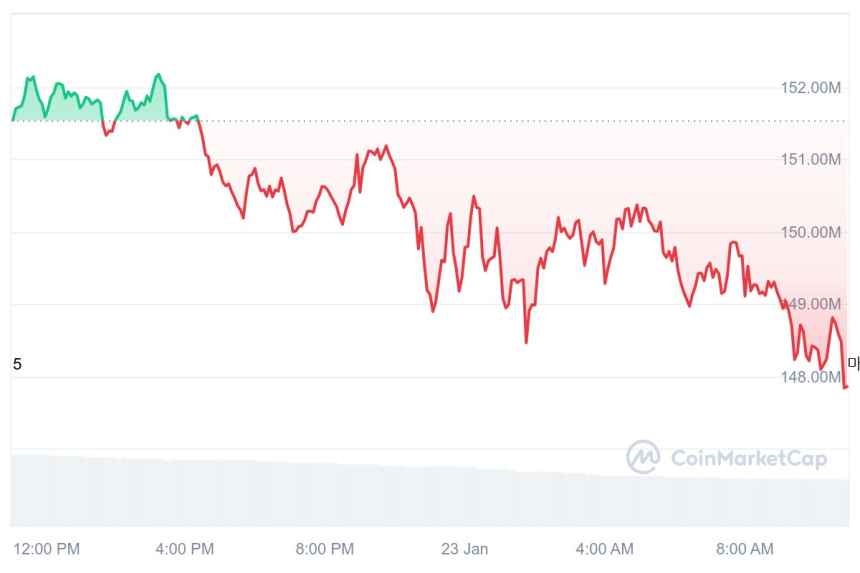Click the 12:00 PM time label

46,549
